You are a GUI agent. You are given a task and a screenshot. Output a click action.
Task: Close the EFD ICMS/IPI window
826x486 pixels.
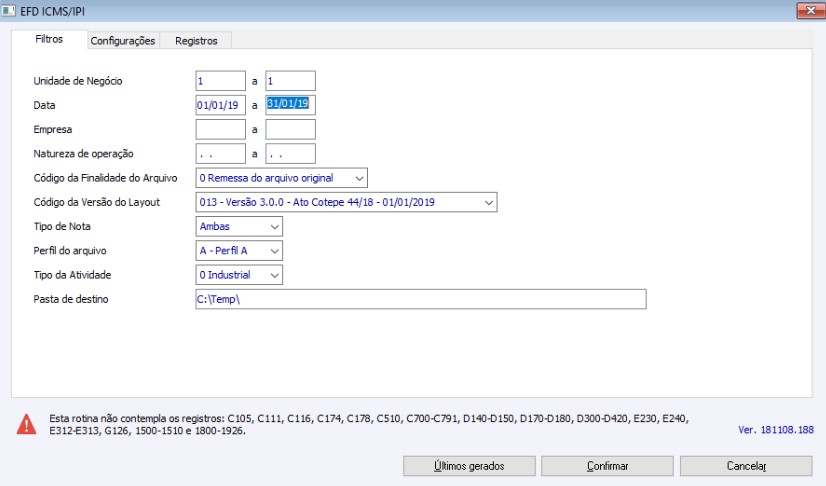pos(810,11)
